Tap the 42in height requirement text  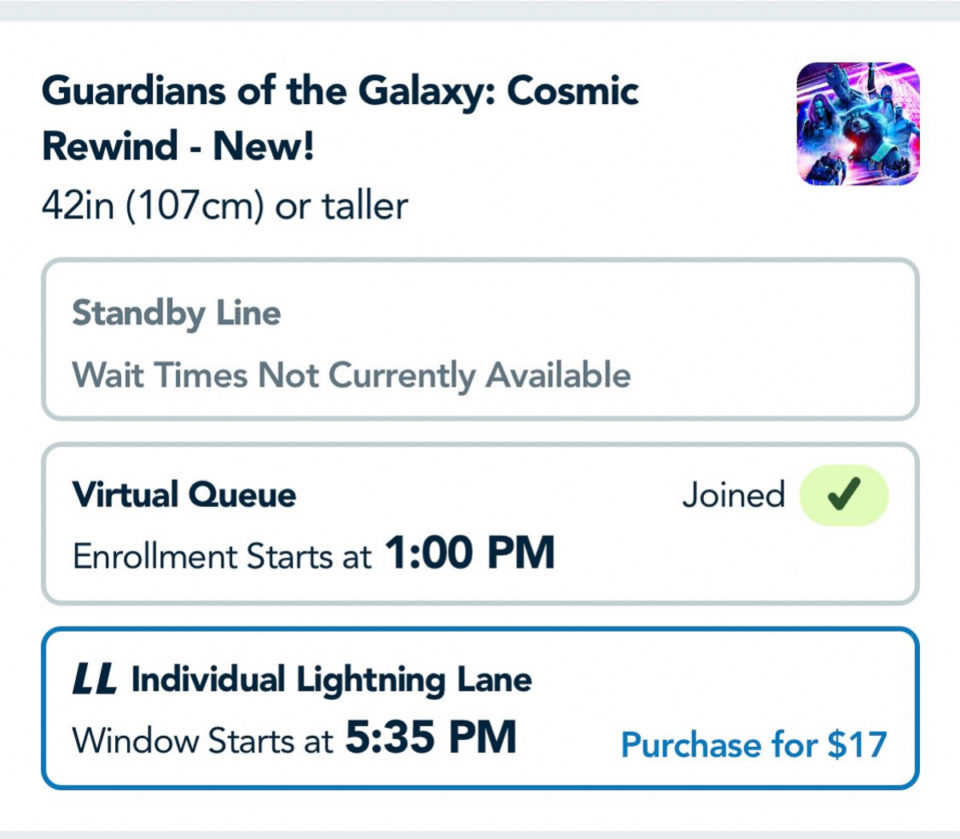pos(224,206)
